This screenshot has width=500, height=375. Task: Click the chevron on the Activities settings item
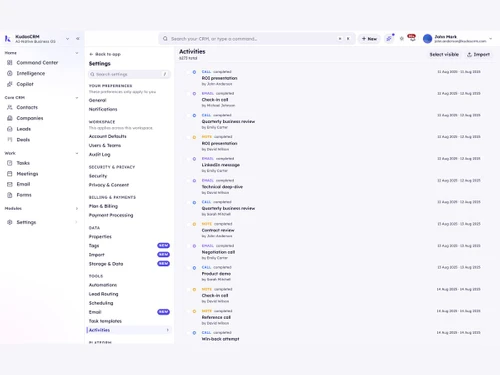point(168,330)
